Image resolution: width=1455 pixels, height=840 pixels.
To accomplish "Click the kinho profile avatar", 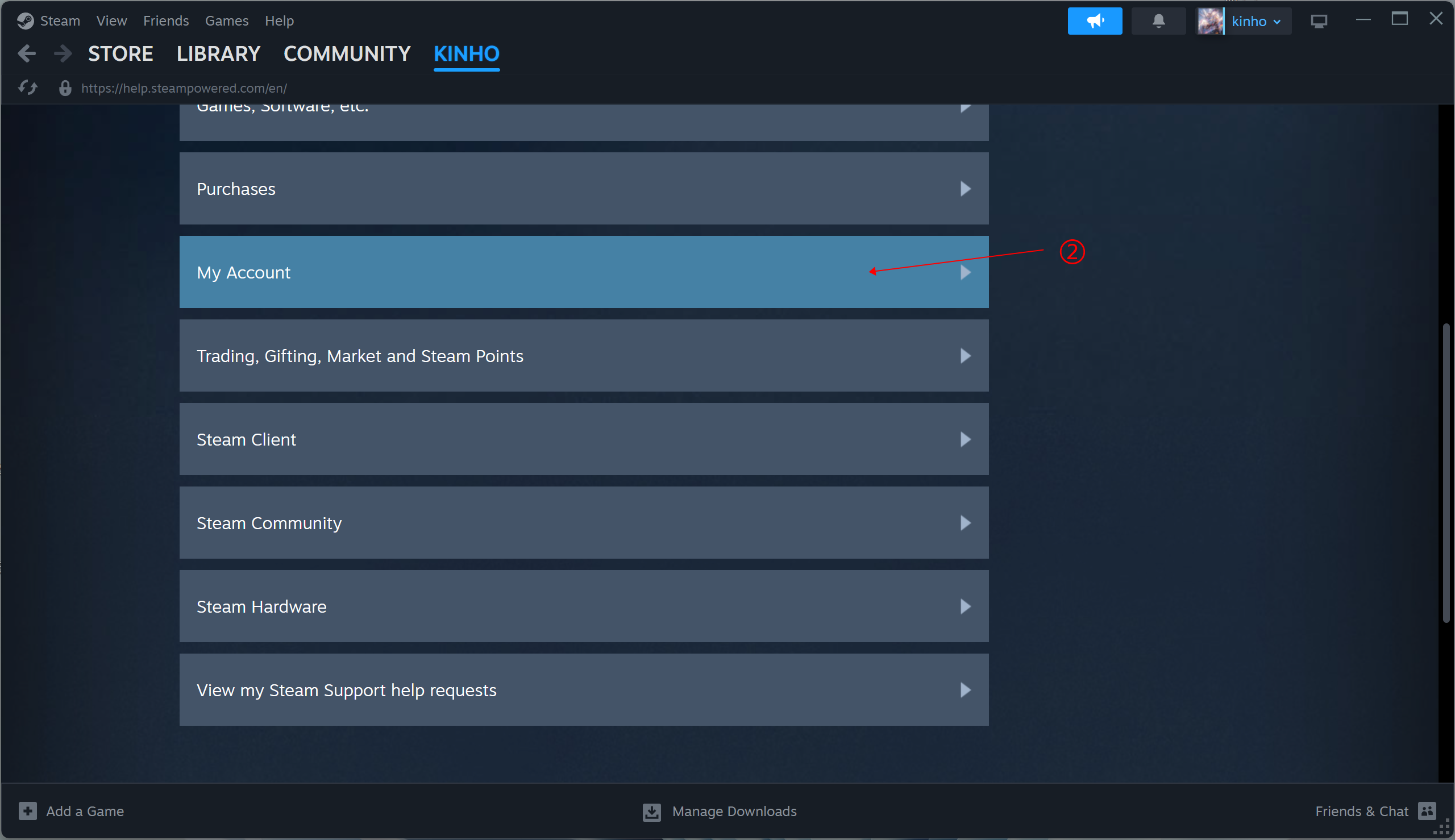I will (1210, 22).
